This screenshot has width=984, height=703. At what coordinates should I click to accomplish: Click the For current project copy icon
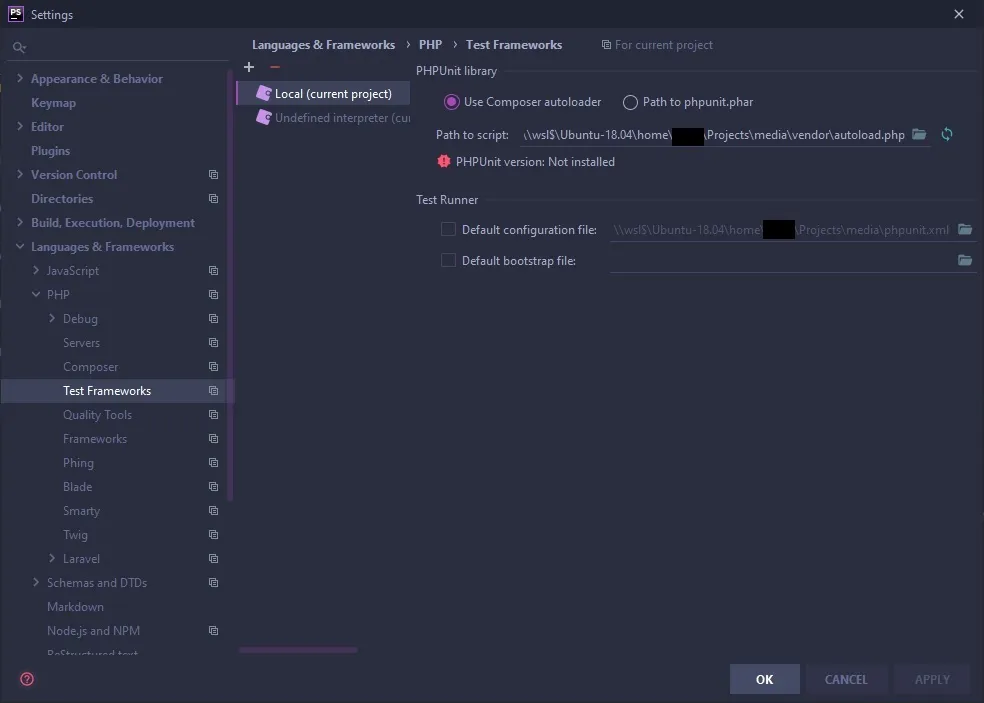606,45
